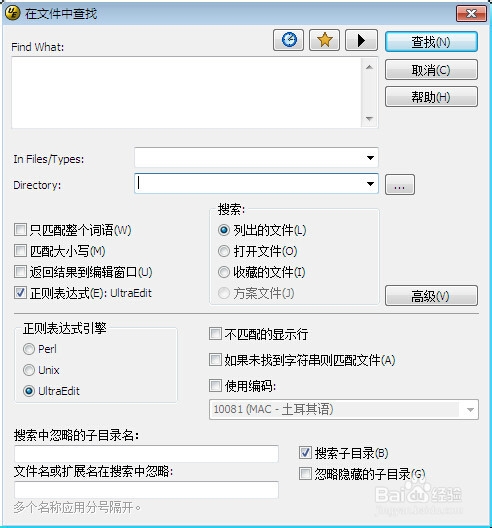Screen dimensions: 492x528
Task: Choose the UltraEdit regex engine
Action: [29, 391]
